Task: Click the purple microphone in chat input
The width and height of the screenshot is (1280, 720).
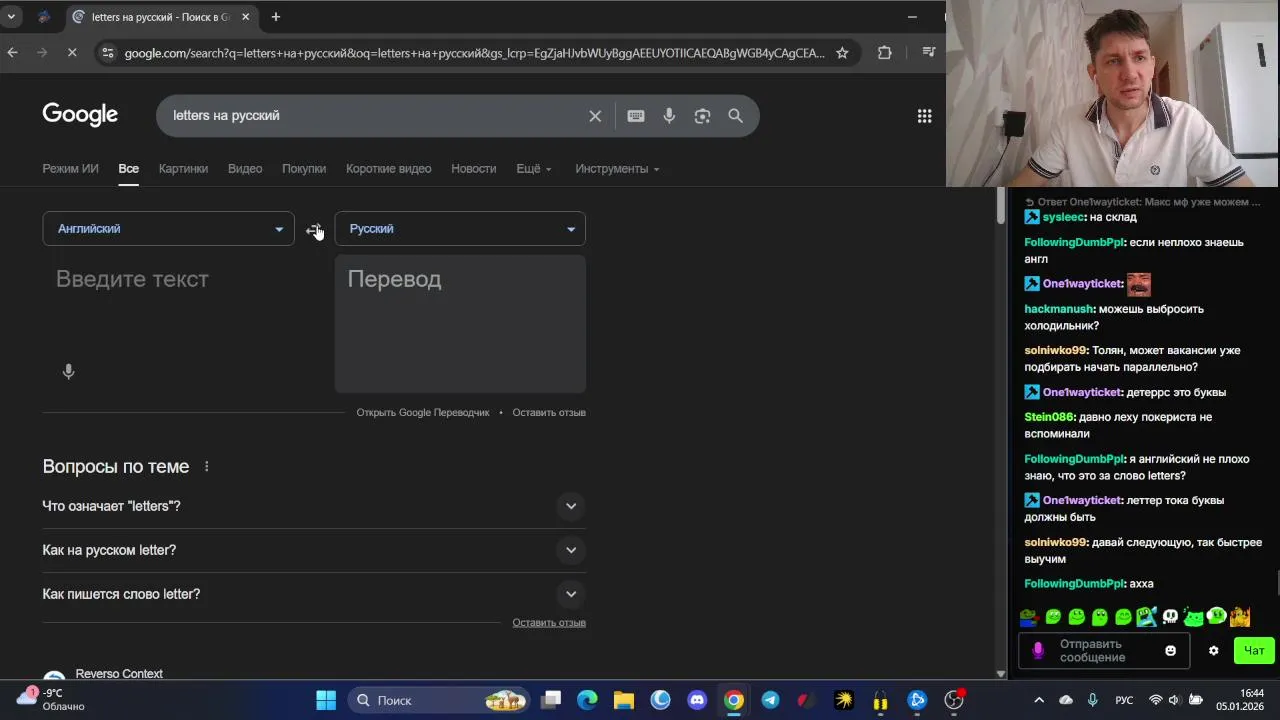Action: click(1038, 651)
